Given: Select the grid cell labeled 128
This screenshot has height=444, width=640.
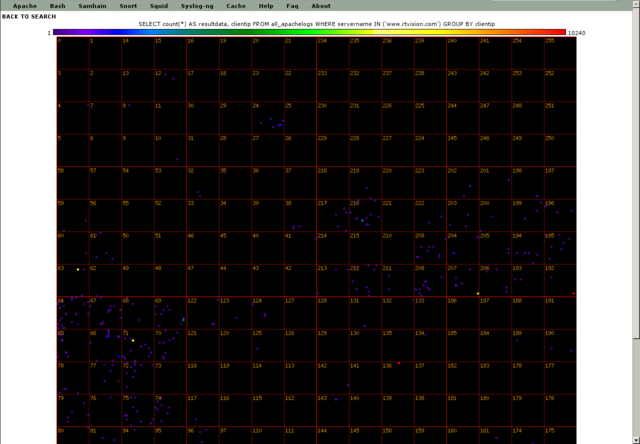Looking at the screenshot, I should 333,313.
